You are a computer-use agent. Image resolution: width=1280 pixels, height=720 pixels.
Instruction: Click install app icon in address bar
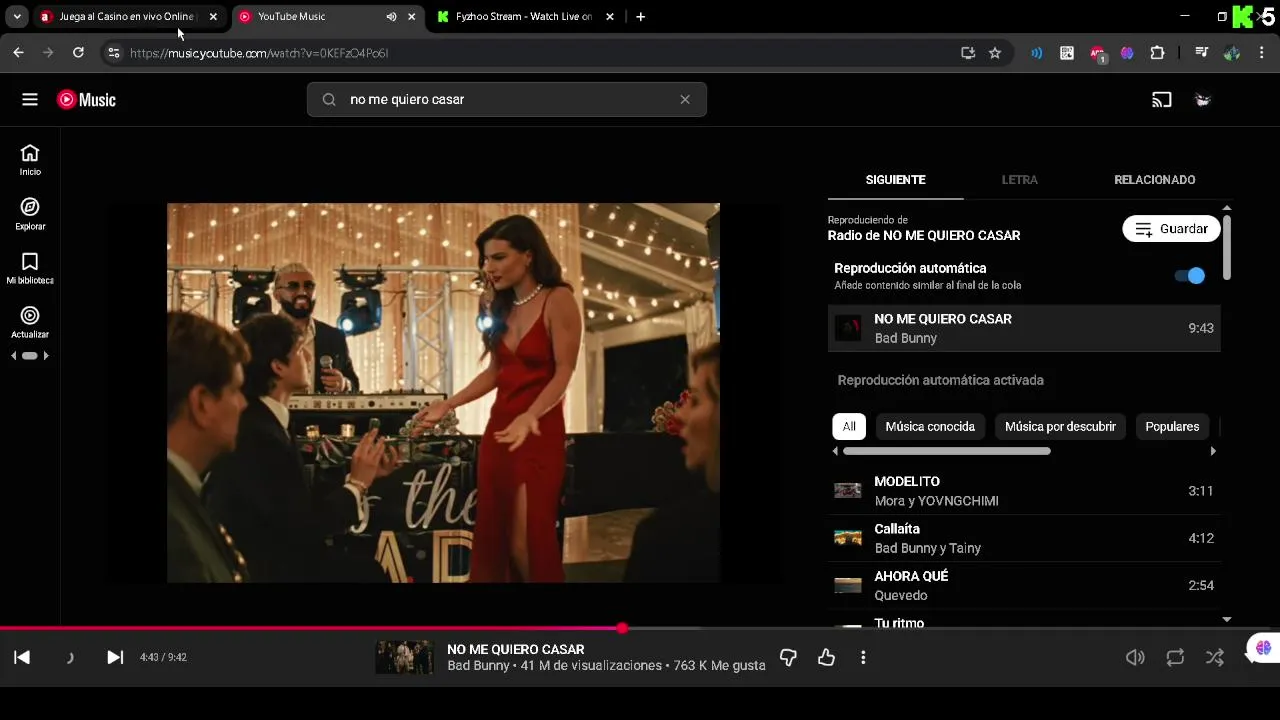(968, 53)
